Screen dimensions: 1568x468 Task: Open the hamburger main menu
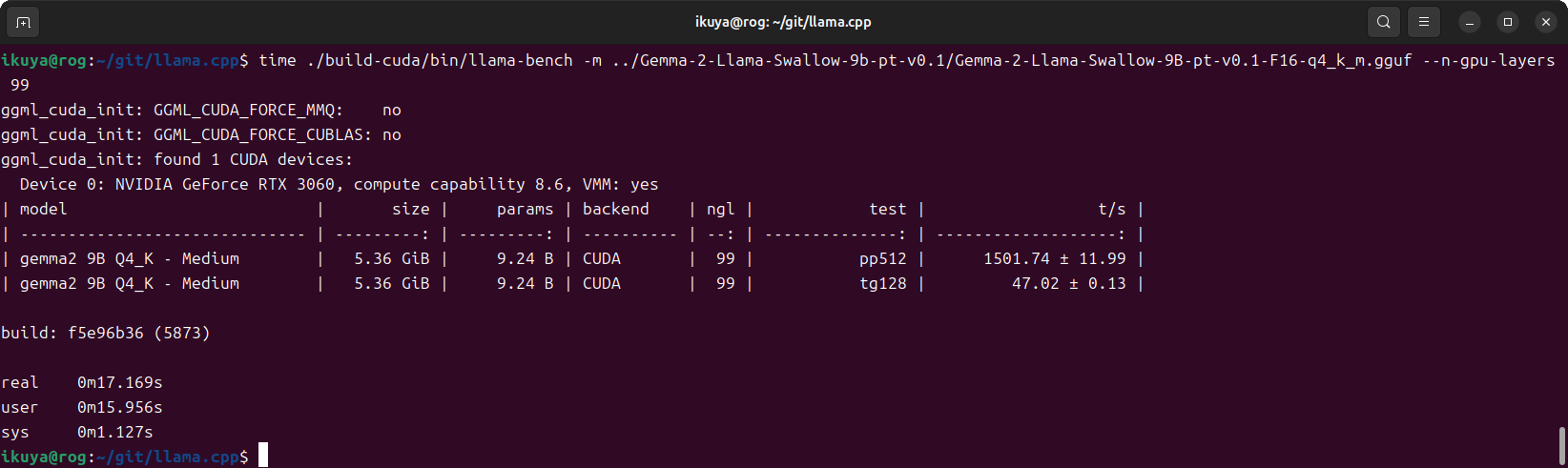point(1424,22)
